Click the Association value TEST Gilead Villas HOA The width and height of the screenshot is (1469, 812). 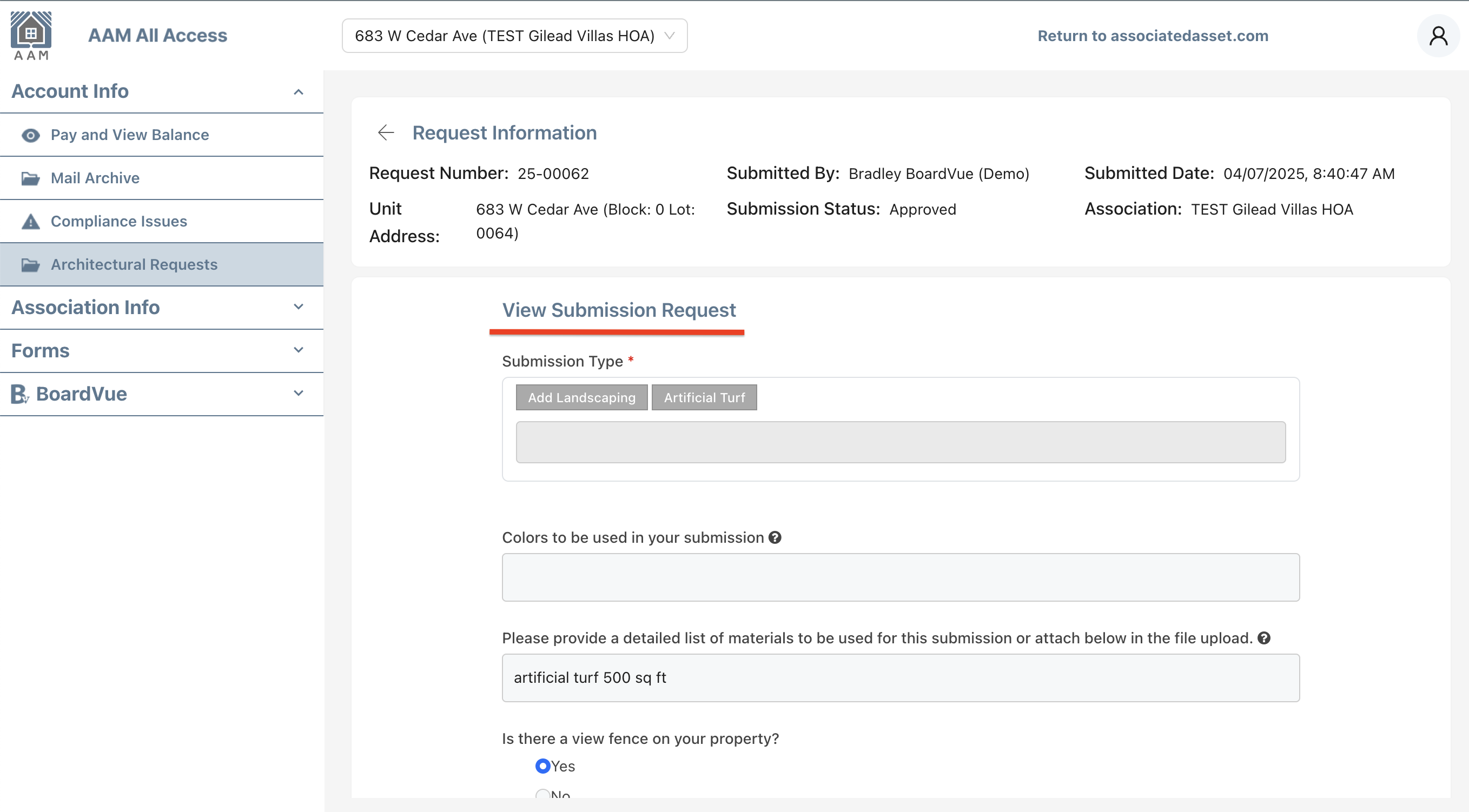(x=1271, y=210)
